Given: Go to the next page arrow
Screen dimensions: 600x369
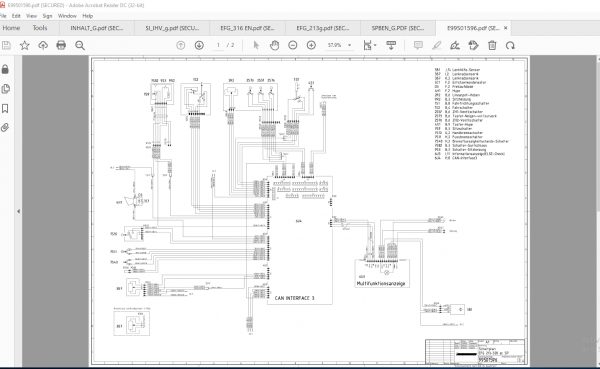Looking at the screenshot, I should [199, 45].
